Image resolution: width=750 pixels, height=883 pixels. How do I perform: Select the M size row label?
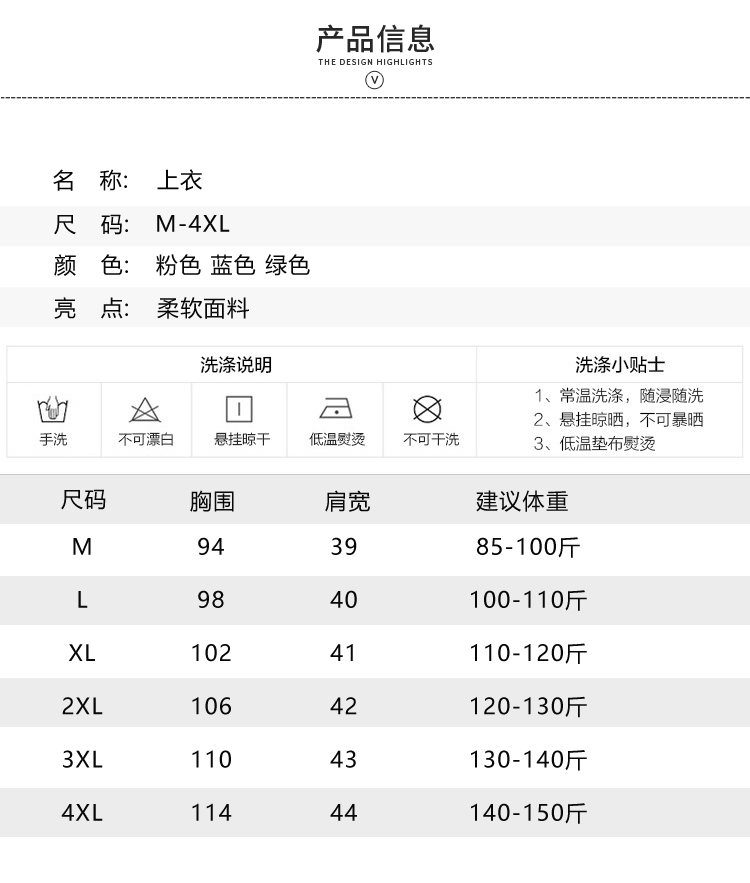(x=82, y=547)
